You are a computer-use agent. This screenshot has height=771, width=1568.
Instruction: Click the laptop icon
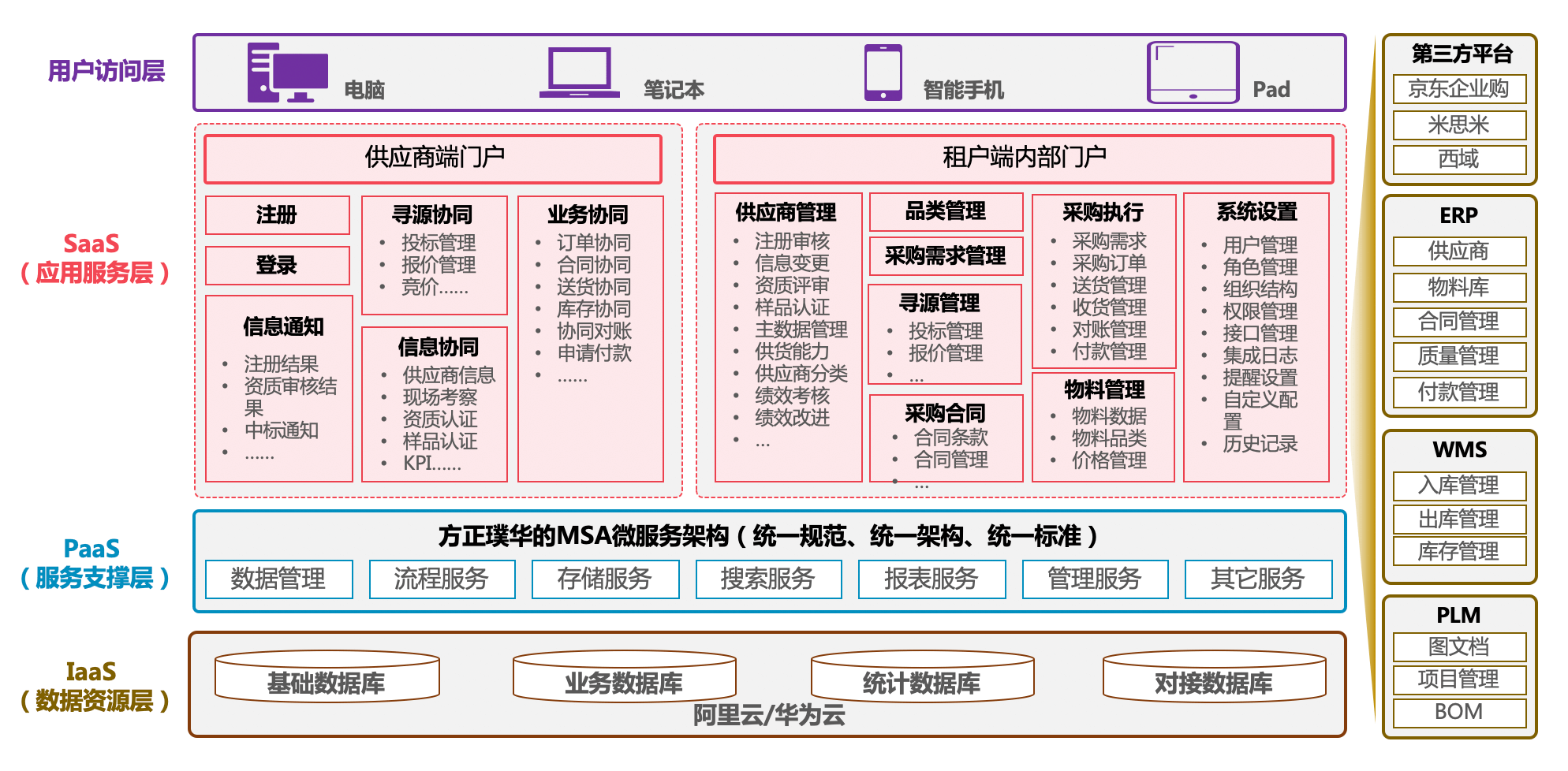(580, 73)
